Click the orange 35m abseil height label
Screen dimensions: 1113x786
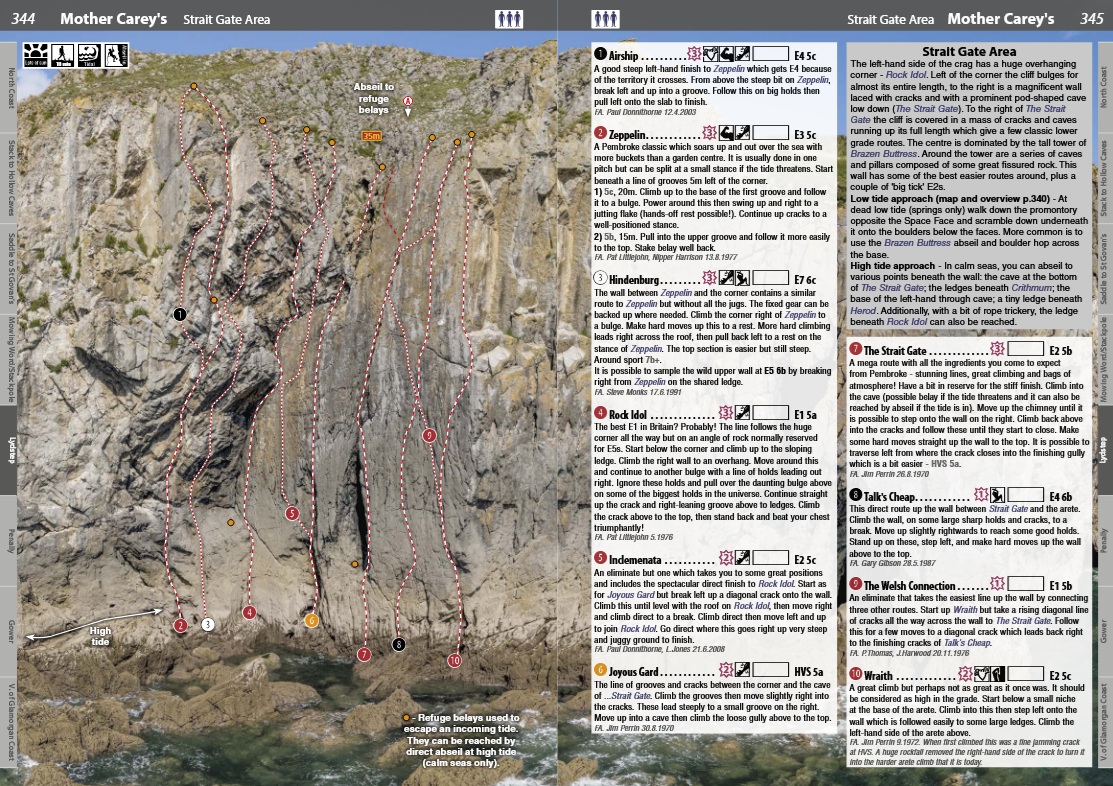[372, 136]
